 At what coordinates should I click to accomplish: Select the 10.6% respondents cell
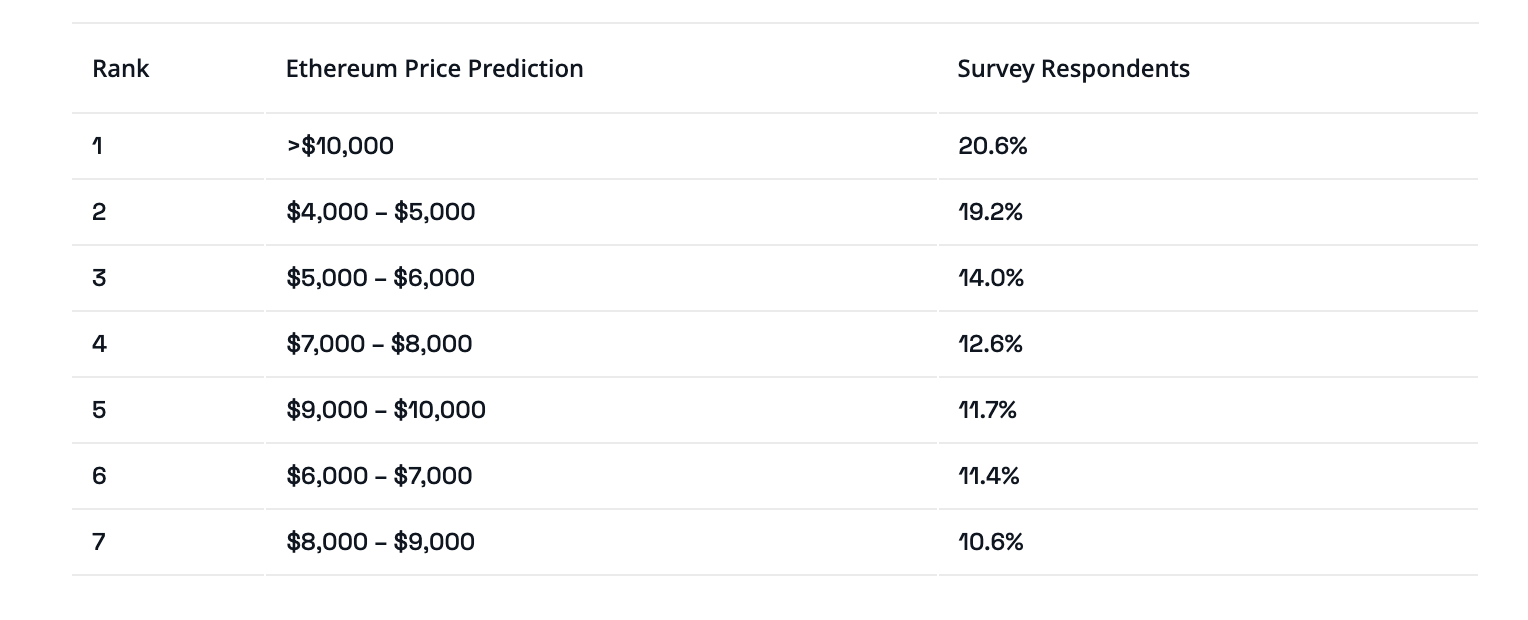pos(990,542)
